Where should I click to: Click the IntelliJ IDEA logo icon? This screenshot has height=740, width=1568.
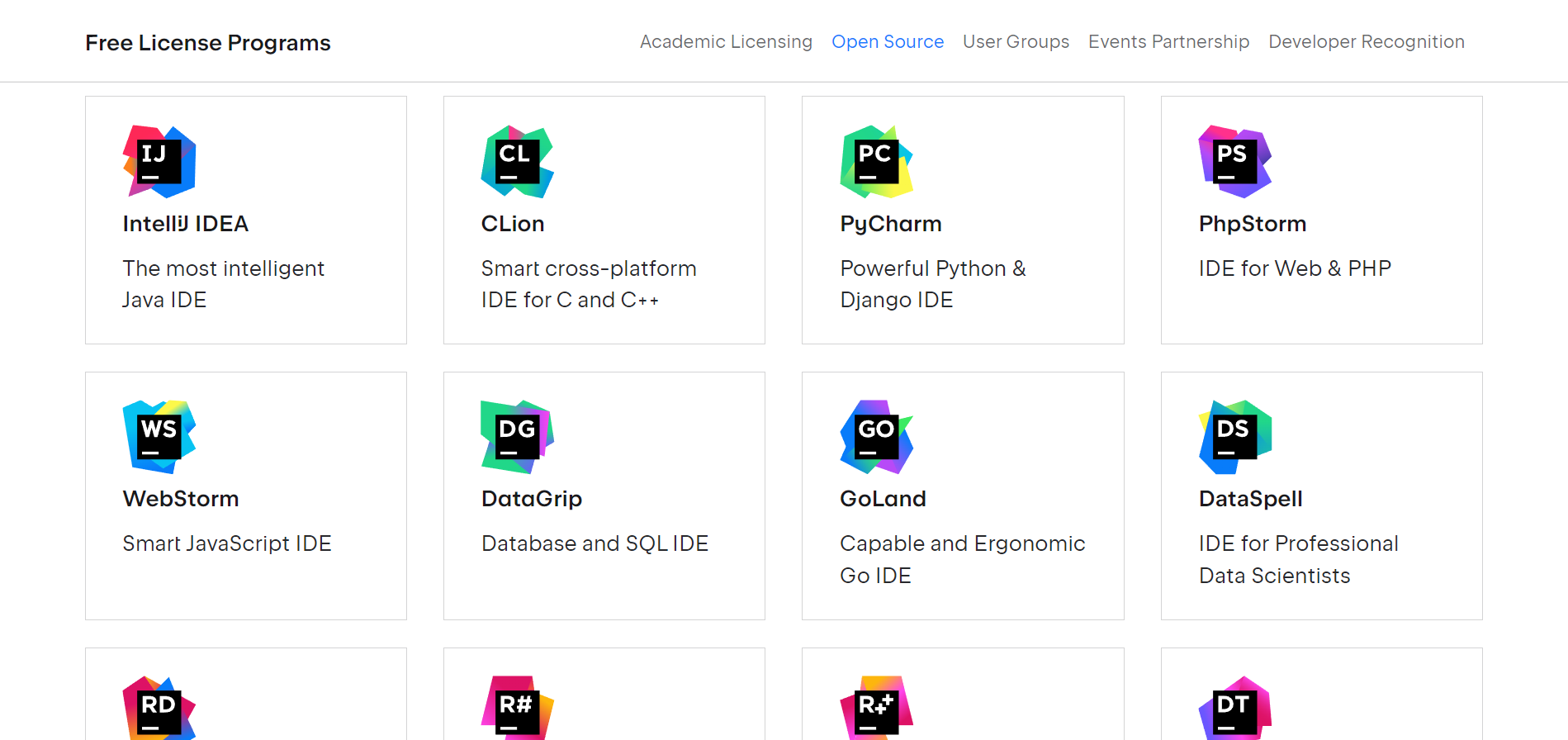(x=159, y=162)
